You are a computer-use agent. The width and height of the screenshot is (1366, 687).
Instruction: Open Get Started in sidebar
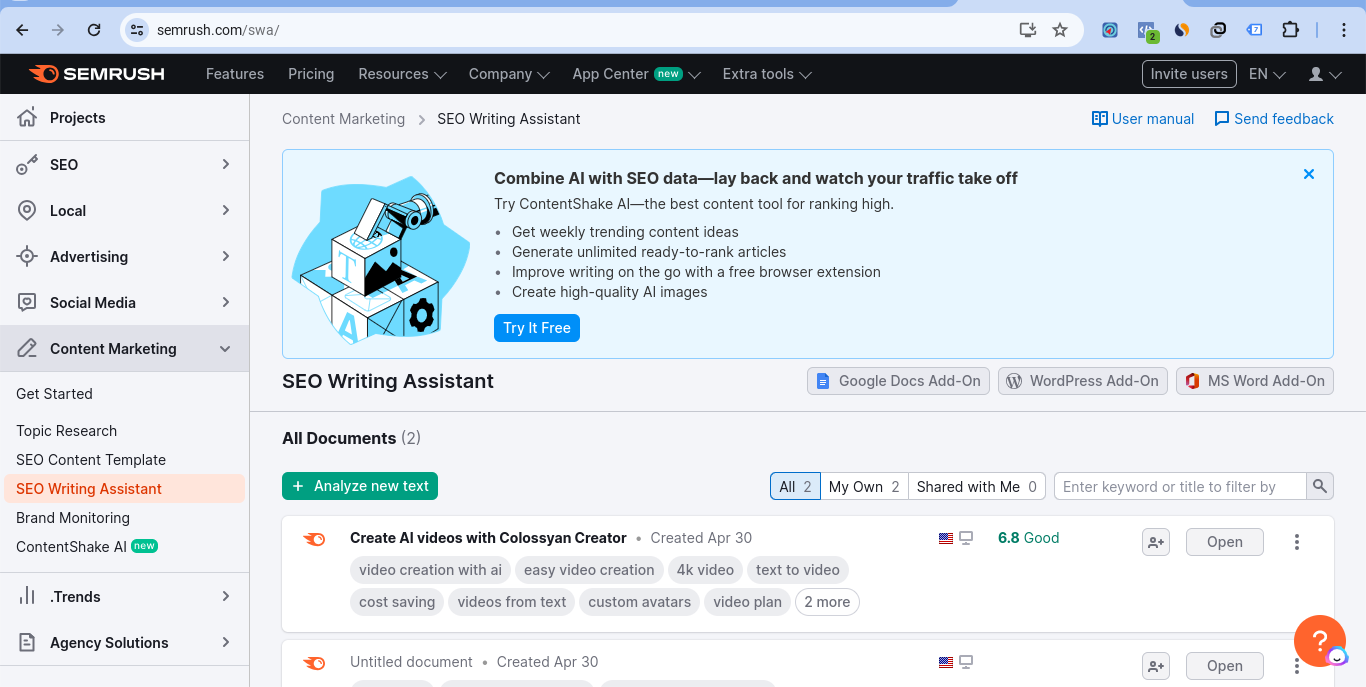(54, 394)
